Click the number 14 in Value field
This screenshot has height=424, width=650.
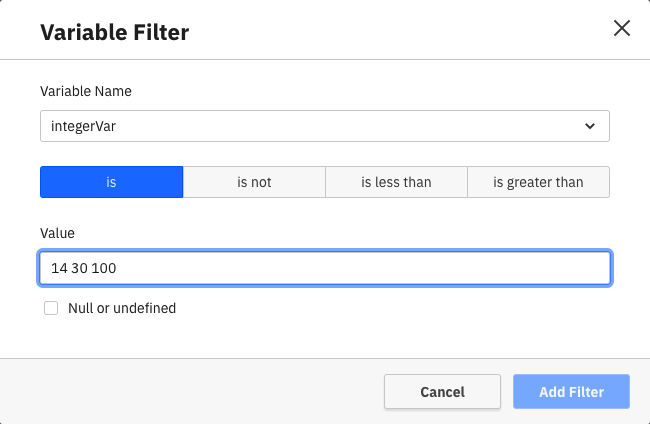tap(59, 269)
